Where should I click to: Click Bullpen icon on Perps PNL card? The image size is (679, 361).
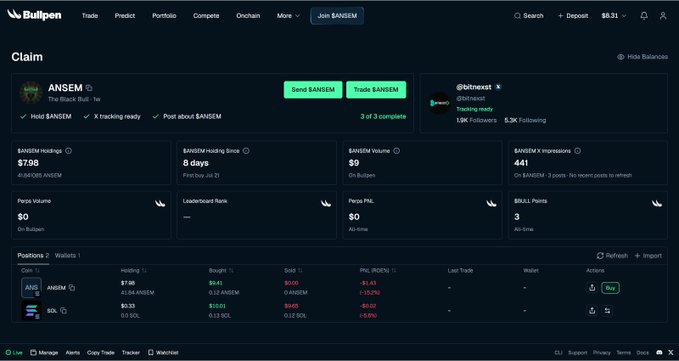491,203
